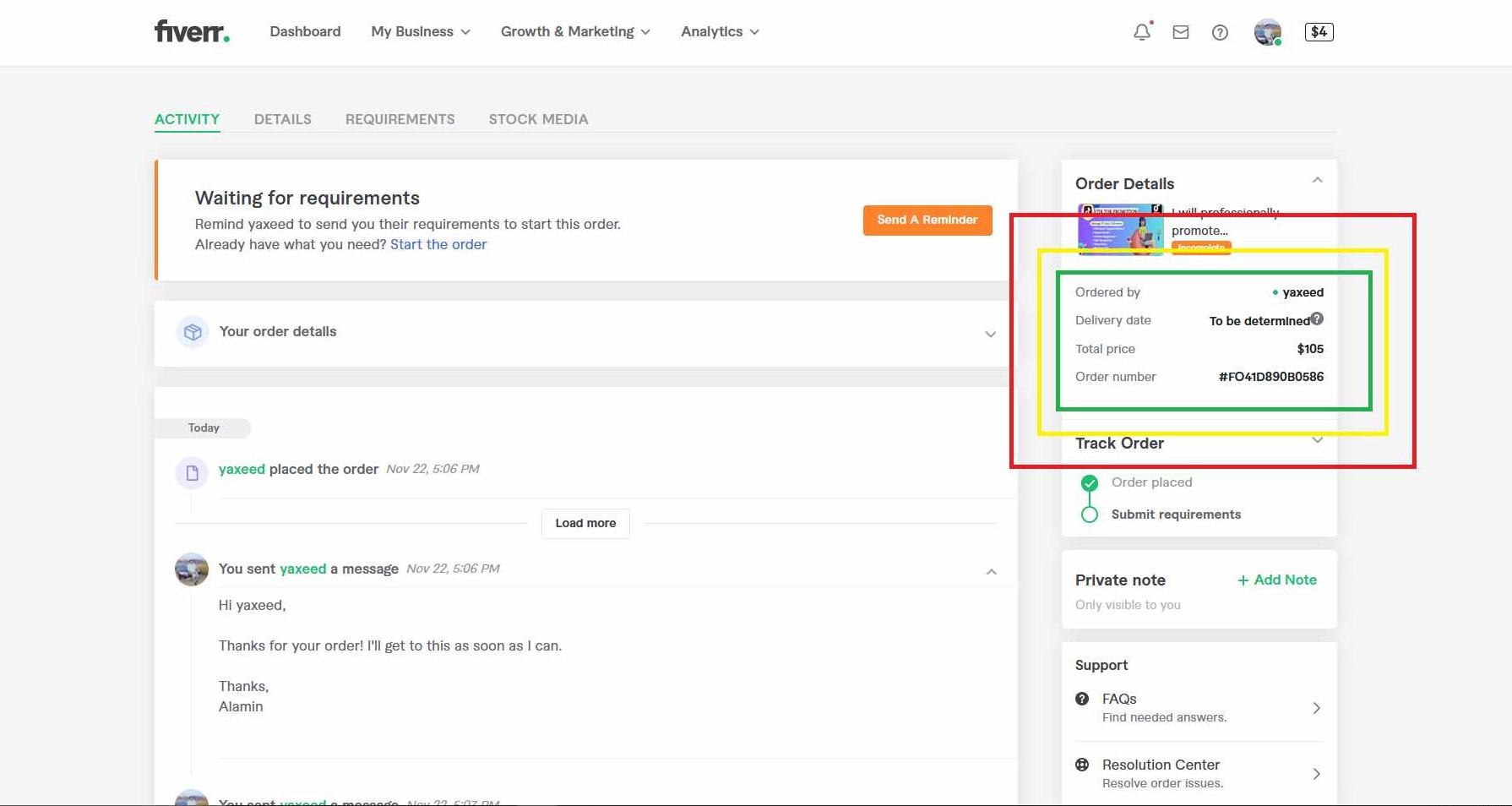Switch to the Requirements tab
Image resolution: width=1512 pixels, height=806 pixels.
[400, 119]
